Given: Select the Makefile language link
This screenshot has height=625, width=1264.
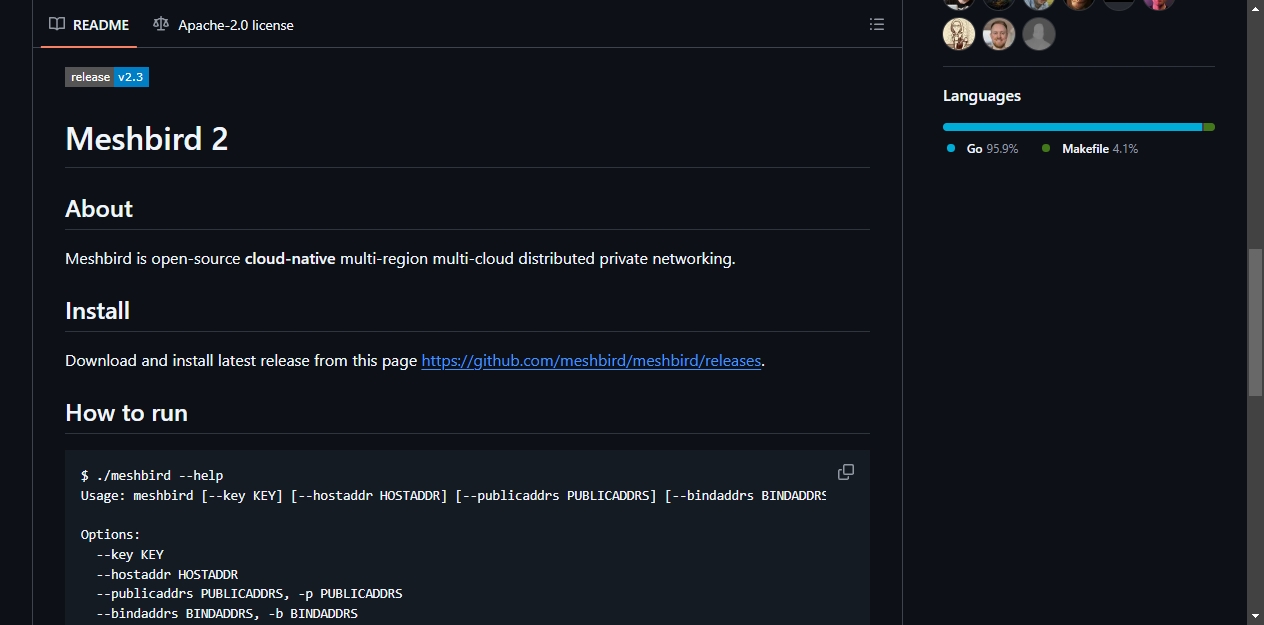Looking at the screenshot, I should (x=1089, y=148).
